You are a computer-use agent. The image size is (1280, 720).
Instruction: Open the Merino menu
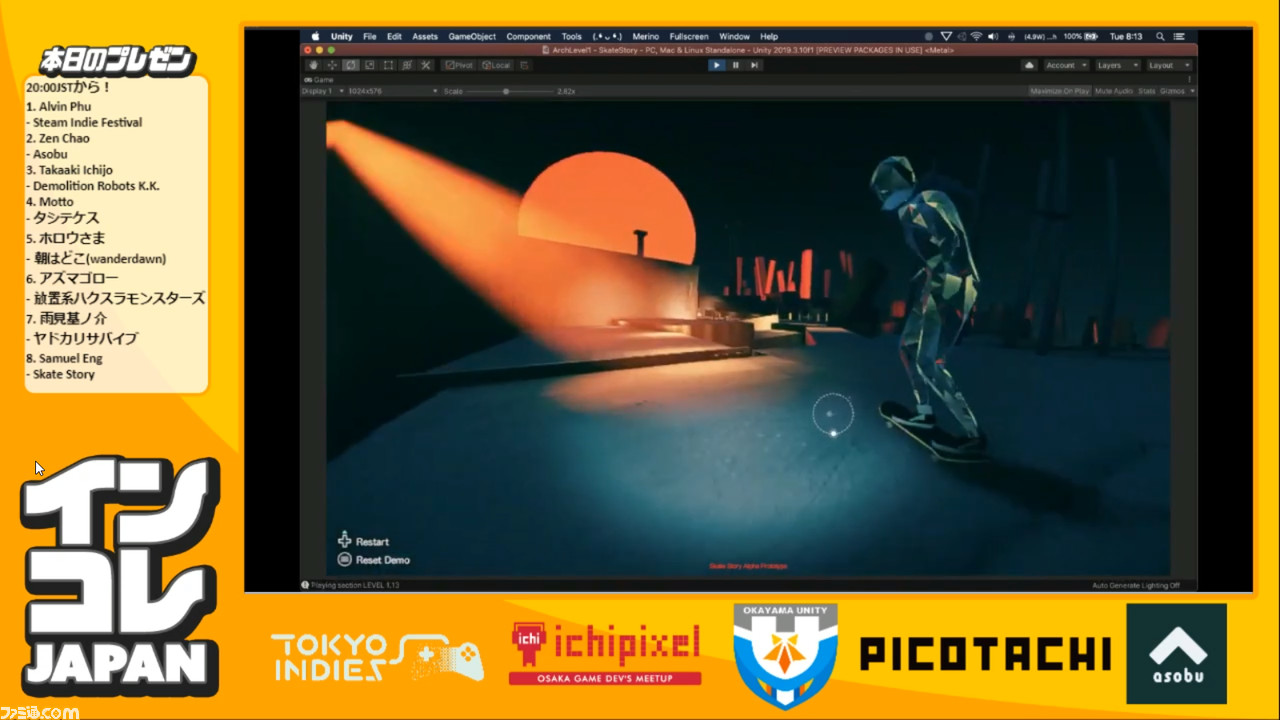(x=646, y=36)
